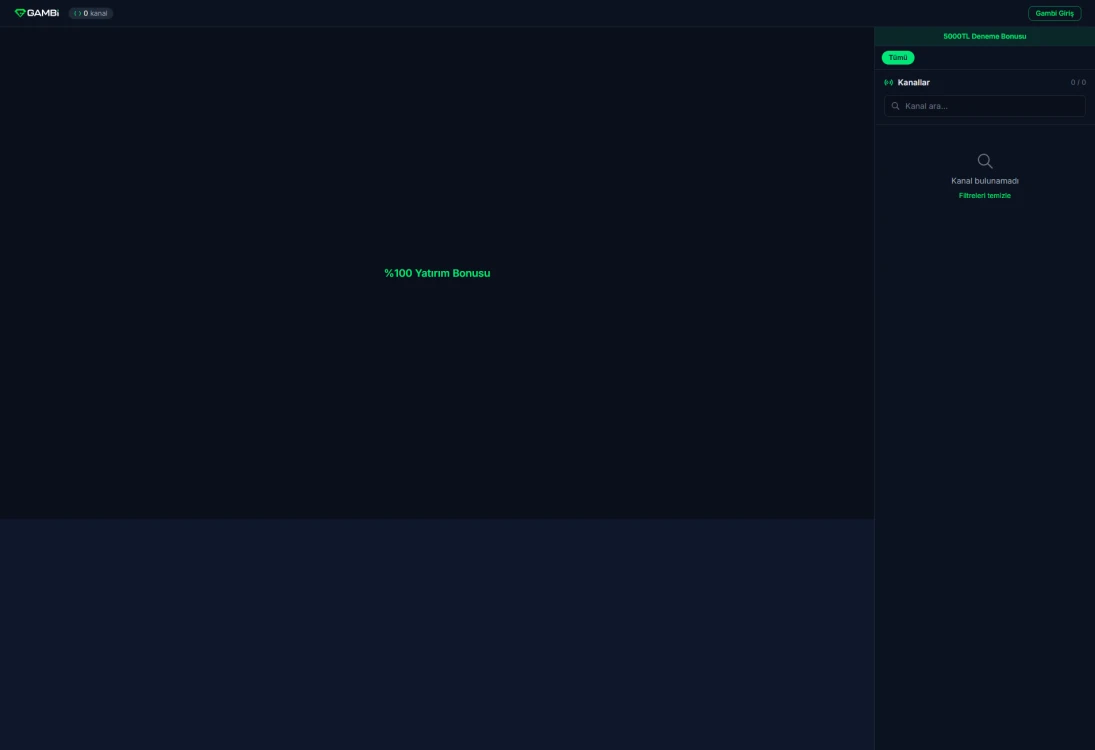Image resolution: width=1095 pixels, height=750 pixels.
Task: Click the 0 / 0 channel counter
Action: tap(1077, 82)
